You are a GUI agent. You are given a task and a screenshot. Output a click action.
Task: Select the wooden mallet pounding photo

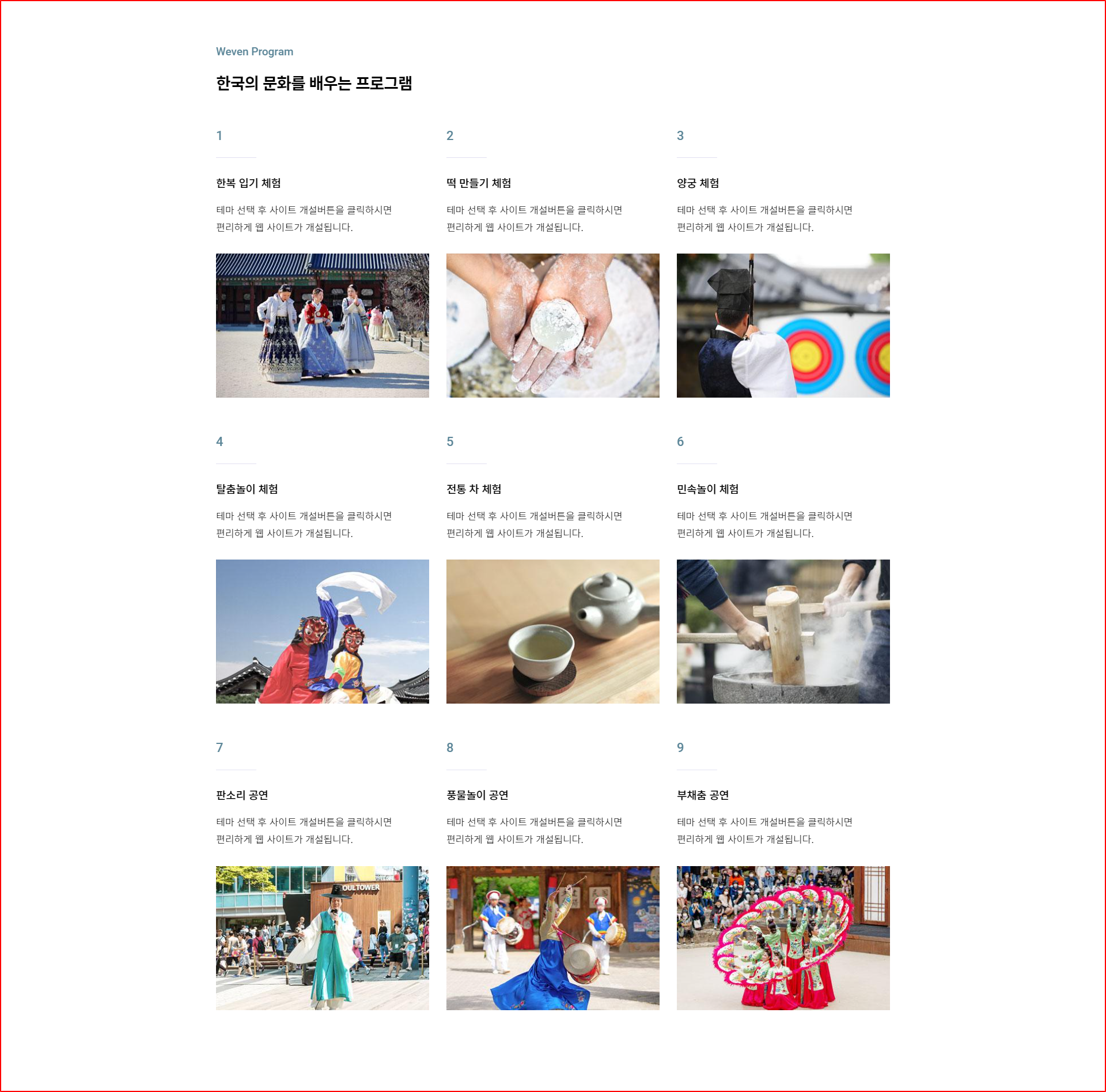(783, 631)
